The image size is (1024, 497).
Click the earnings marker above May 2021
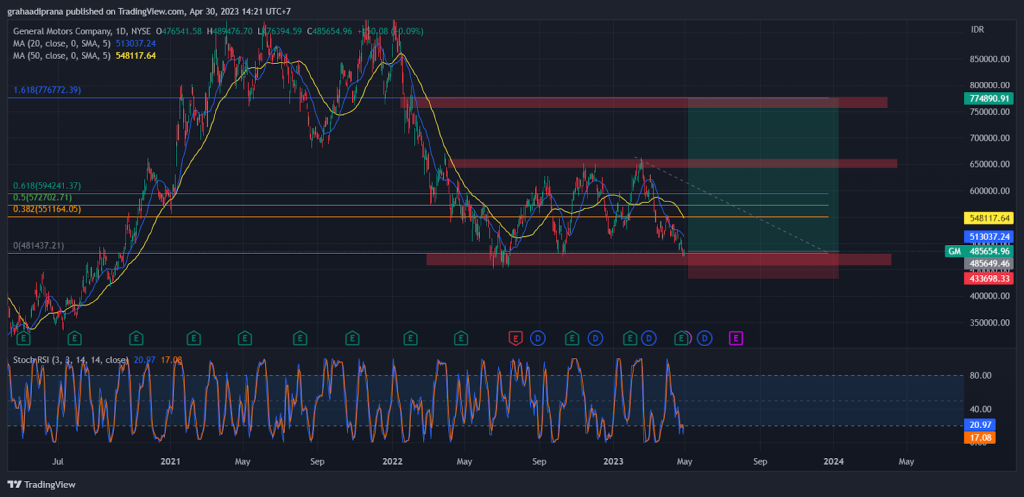[x=245, y=338]
